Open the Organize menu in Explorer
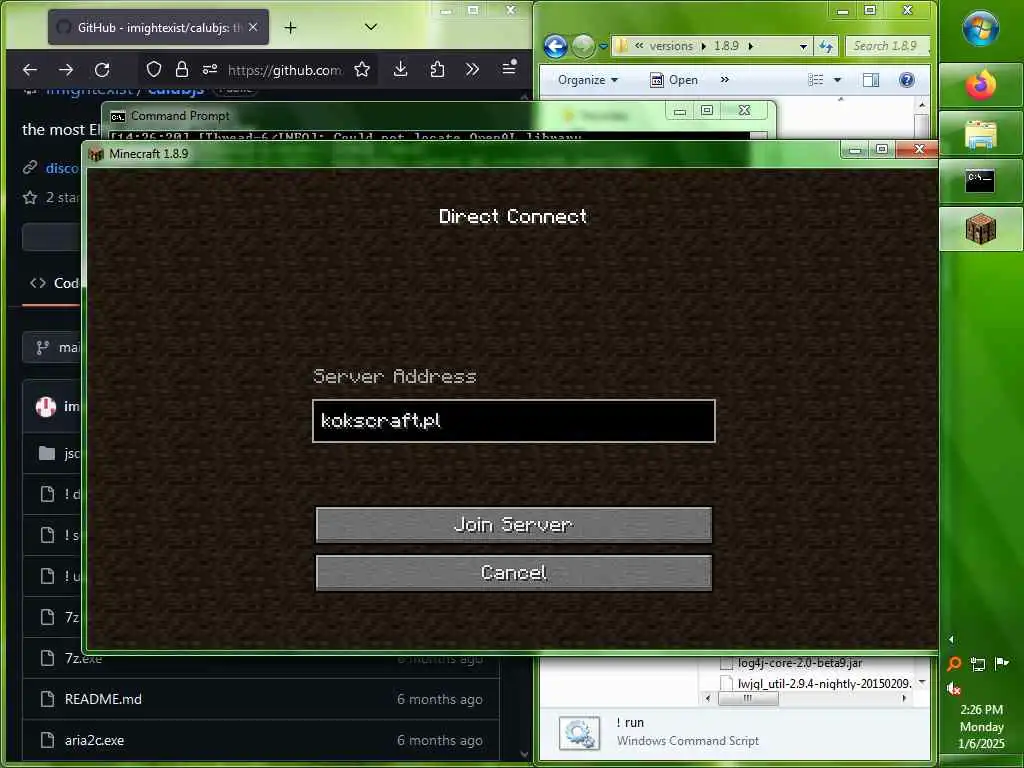Image resolution: width=1024 pixels, height=768 pixels. coord(587,80)
